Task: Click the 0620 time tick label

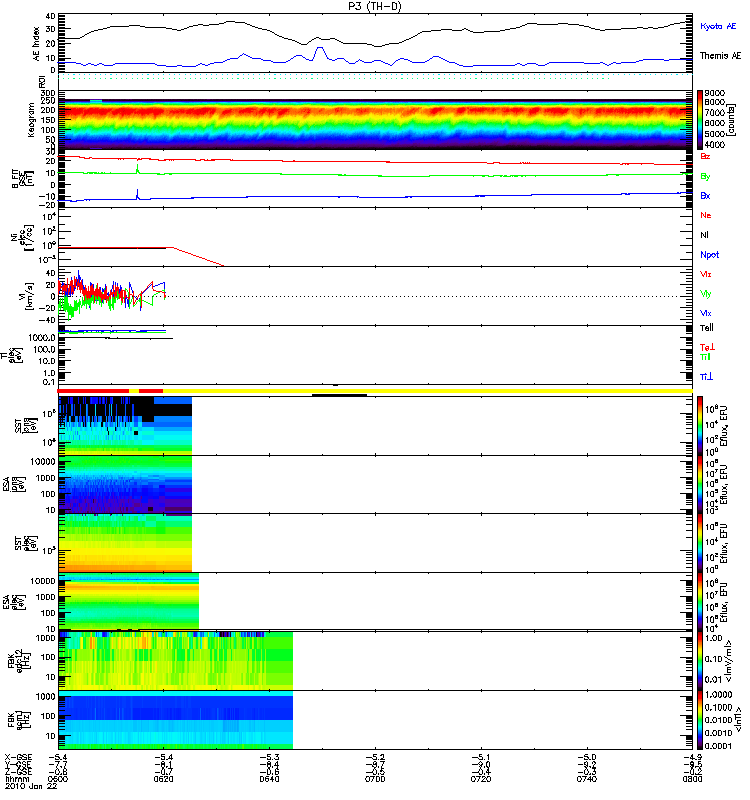Action: point(163,779)
